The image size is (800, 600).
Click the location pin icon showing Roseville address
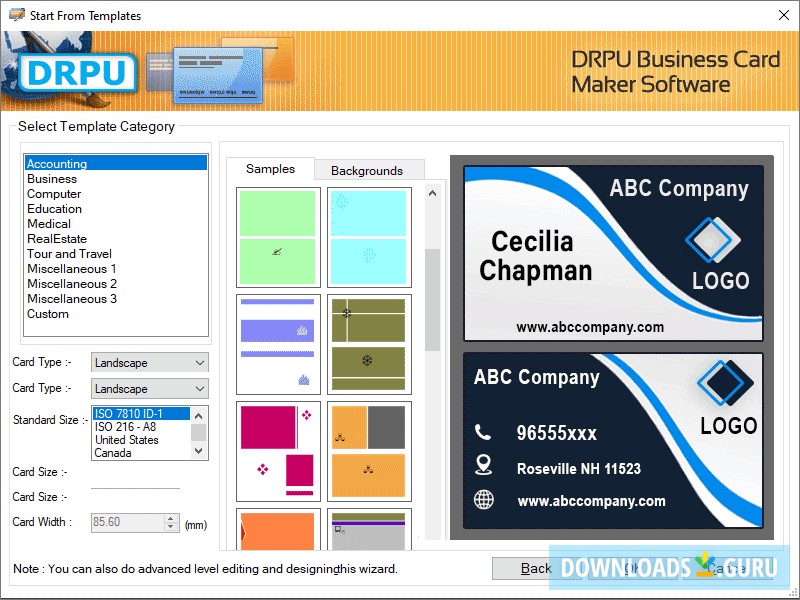(483, 466)
